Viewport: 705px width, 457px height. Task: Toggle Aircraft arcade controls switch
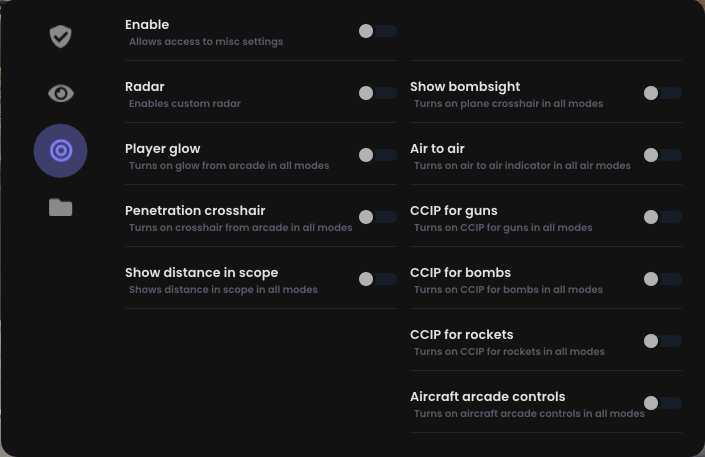click(x=662, y=404)
